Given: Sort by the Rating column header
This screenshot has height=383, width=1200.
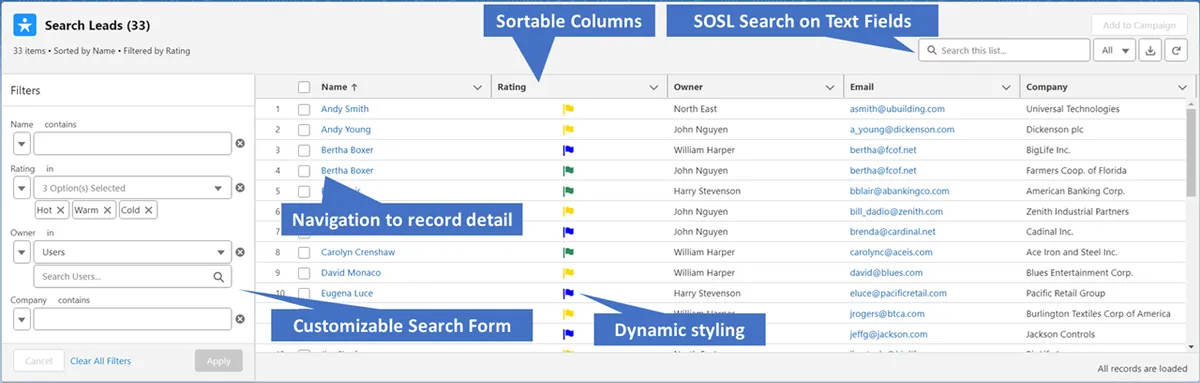Looking at the screenshot, I should [x=513, y=88].
